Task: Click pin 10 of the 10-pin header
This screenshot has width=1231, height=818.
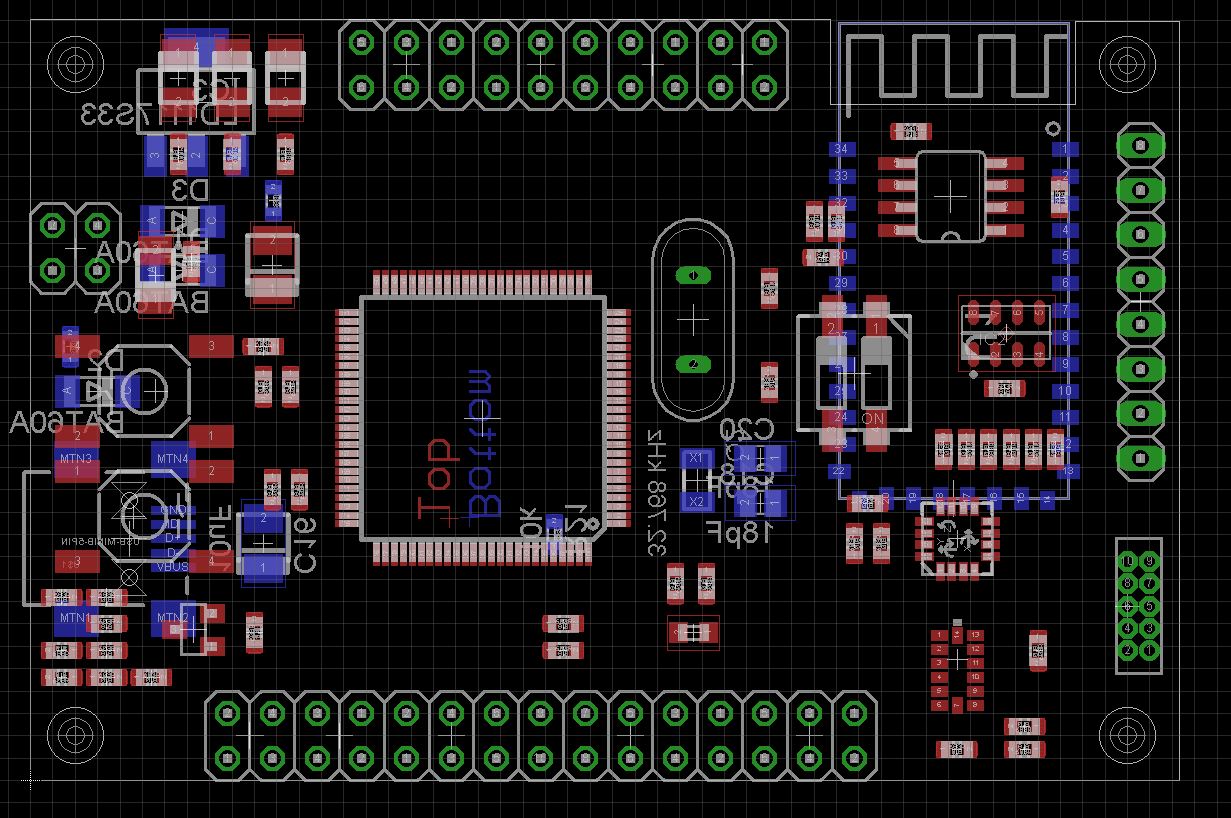Action: coord(1127,561)
